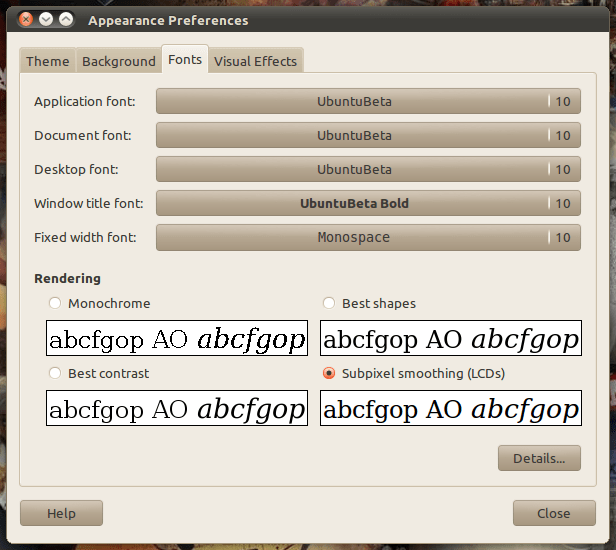Click the Desktop font: label
This screenshot has width=616, height=550.
point(76,170)
